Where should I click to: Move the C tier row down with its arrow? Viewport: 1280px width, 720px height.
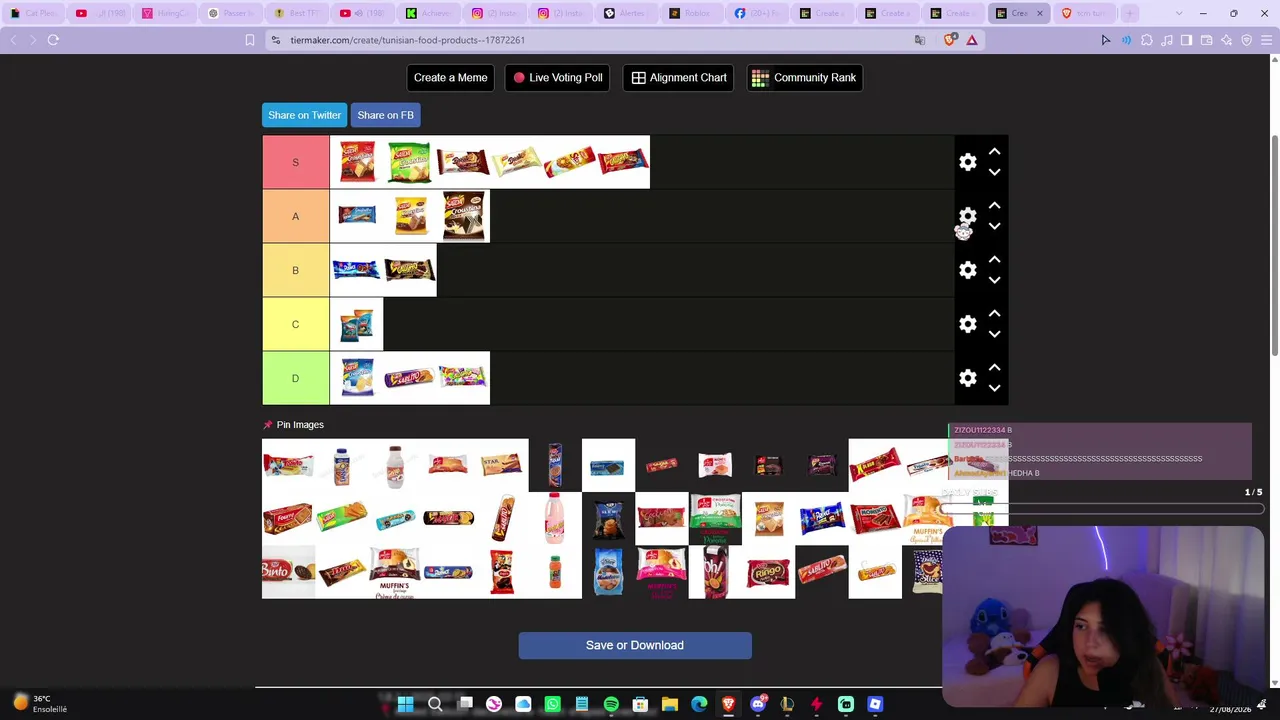point(994,335)
